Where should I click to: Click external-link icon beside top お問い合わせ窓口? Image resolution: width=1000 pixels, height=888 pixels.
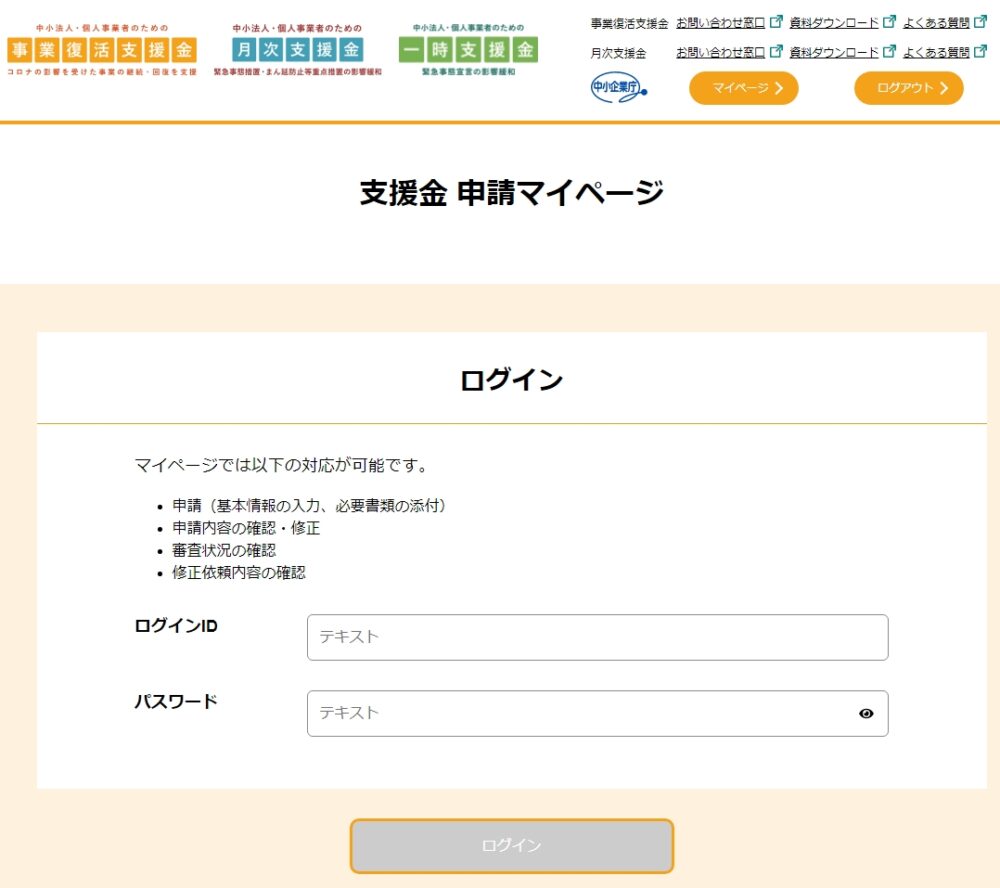pyautogui.click(x=776, y=22)
